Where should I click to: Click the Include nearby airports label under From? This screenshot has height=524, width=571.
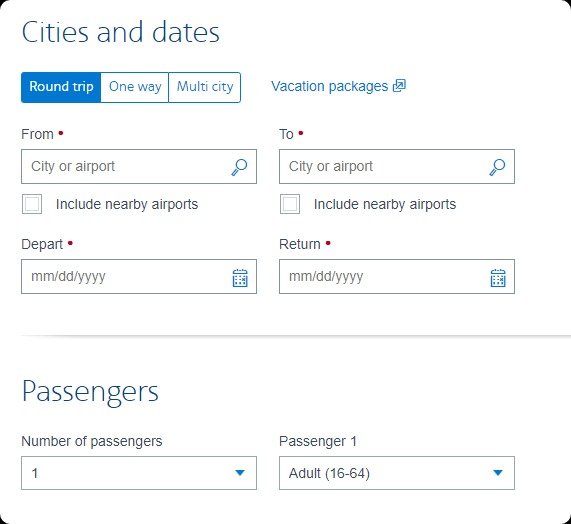(127, 204)
